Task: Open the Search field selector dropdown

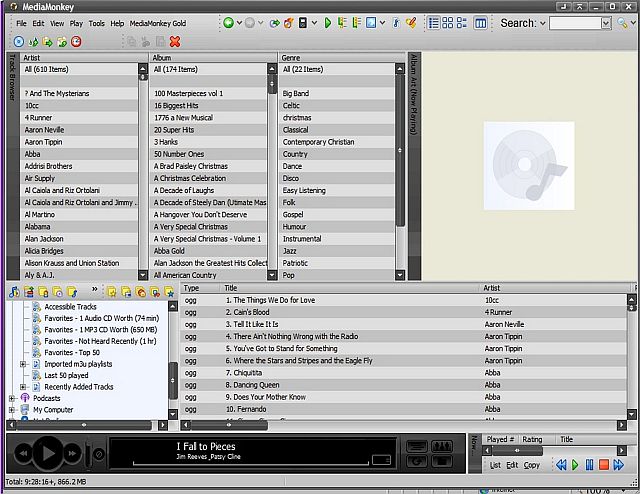Action: (542, 23)
